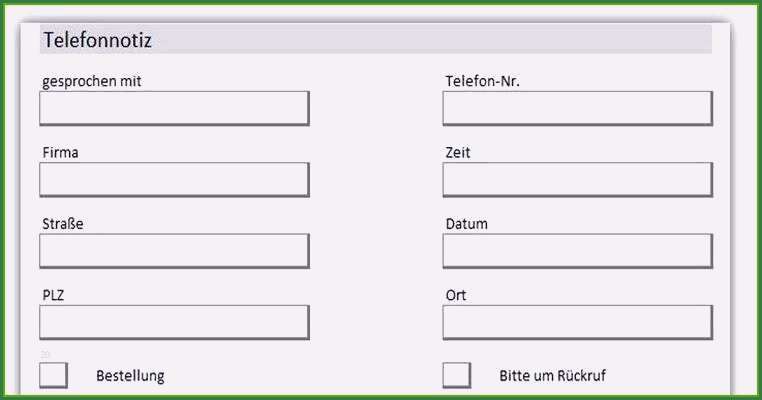Click the 'Zeit' field label
Image resolution: width=762 pixels, height=400 pixels.
pos(458,153)
